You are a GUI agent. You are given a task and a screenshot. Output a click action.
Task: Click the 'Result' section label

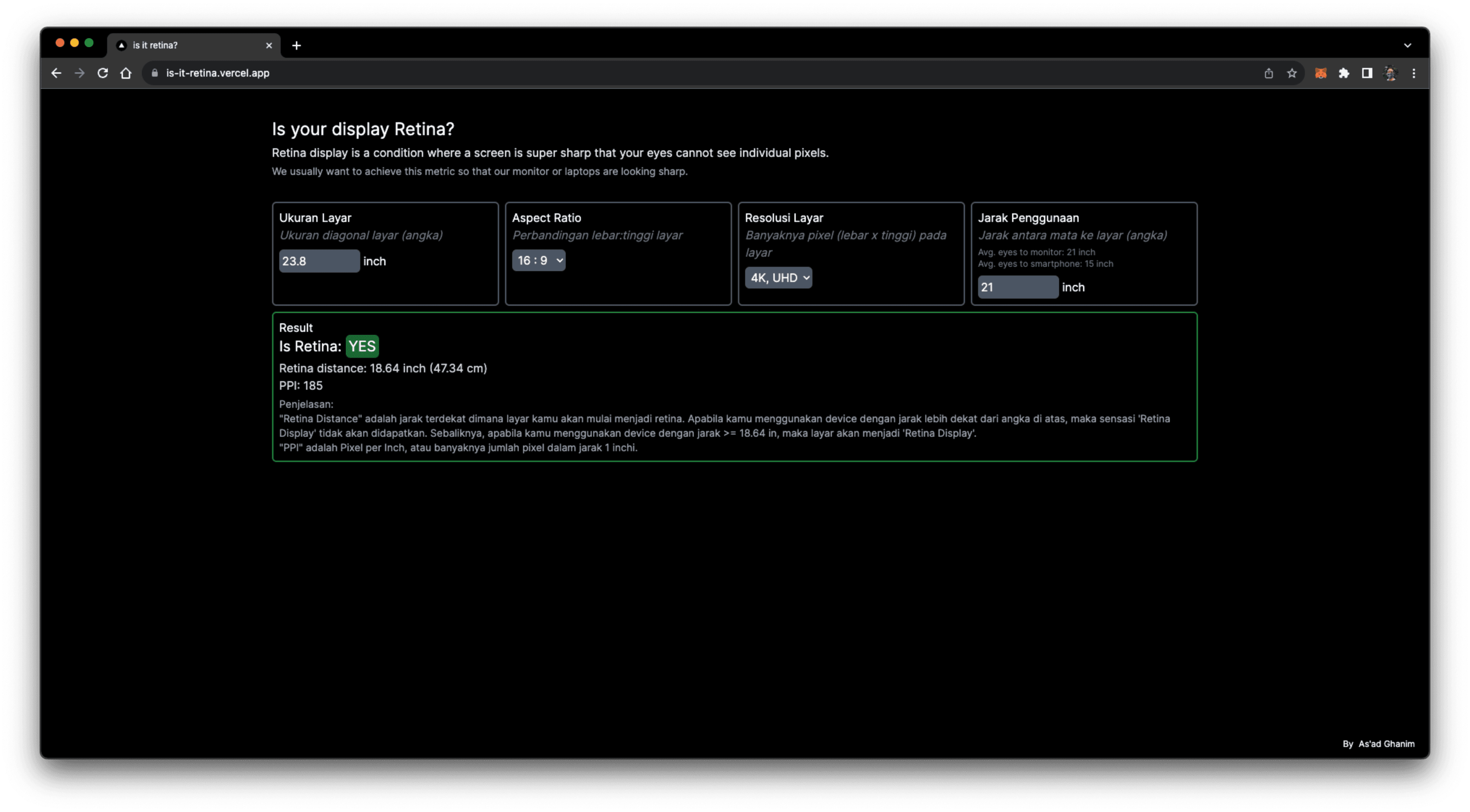[296, 327]
